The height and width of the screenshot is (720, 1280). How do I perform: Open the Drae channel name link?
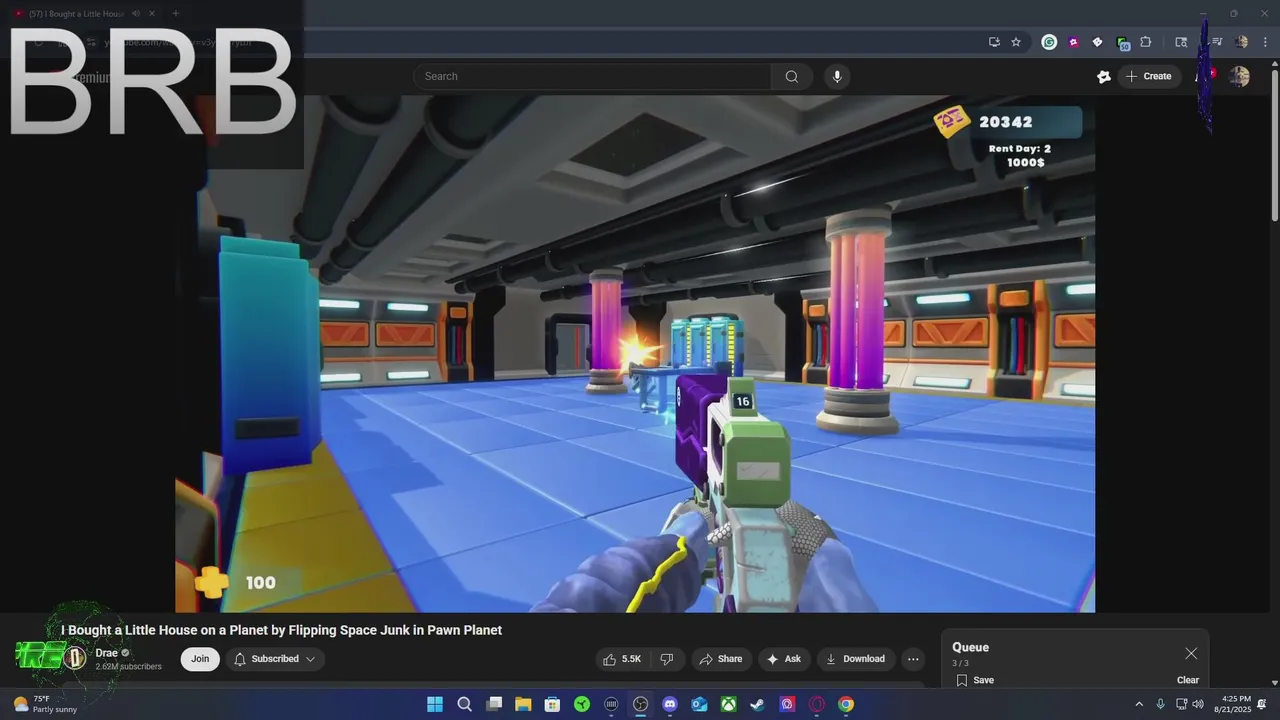107,653
